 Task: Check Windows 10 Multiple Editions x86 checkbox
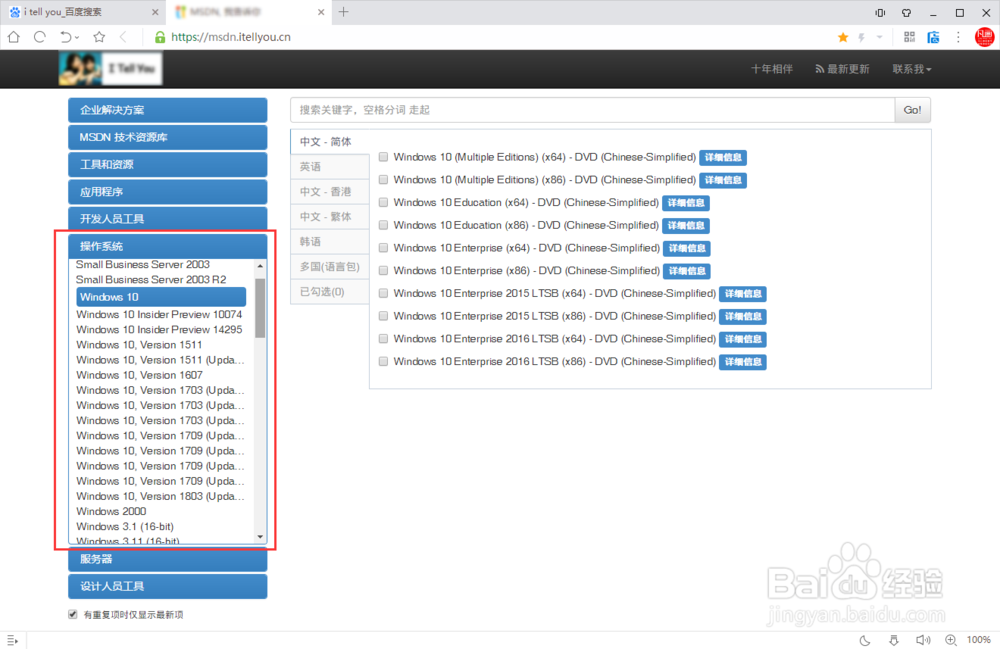point(383,180)
